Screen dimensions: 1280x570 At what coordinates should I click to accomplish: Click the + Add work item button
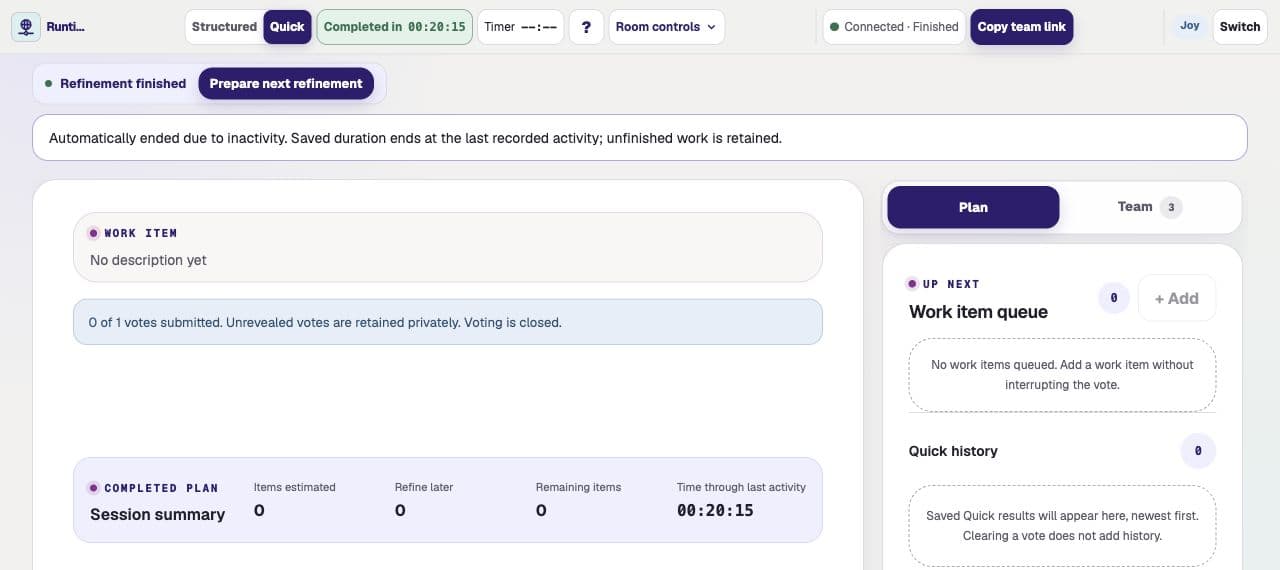(1176, 298)
